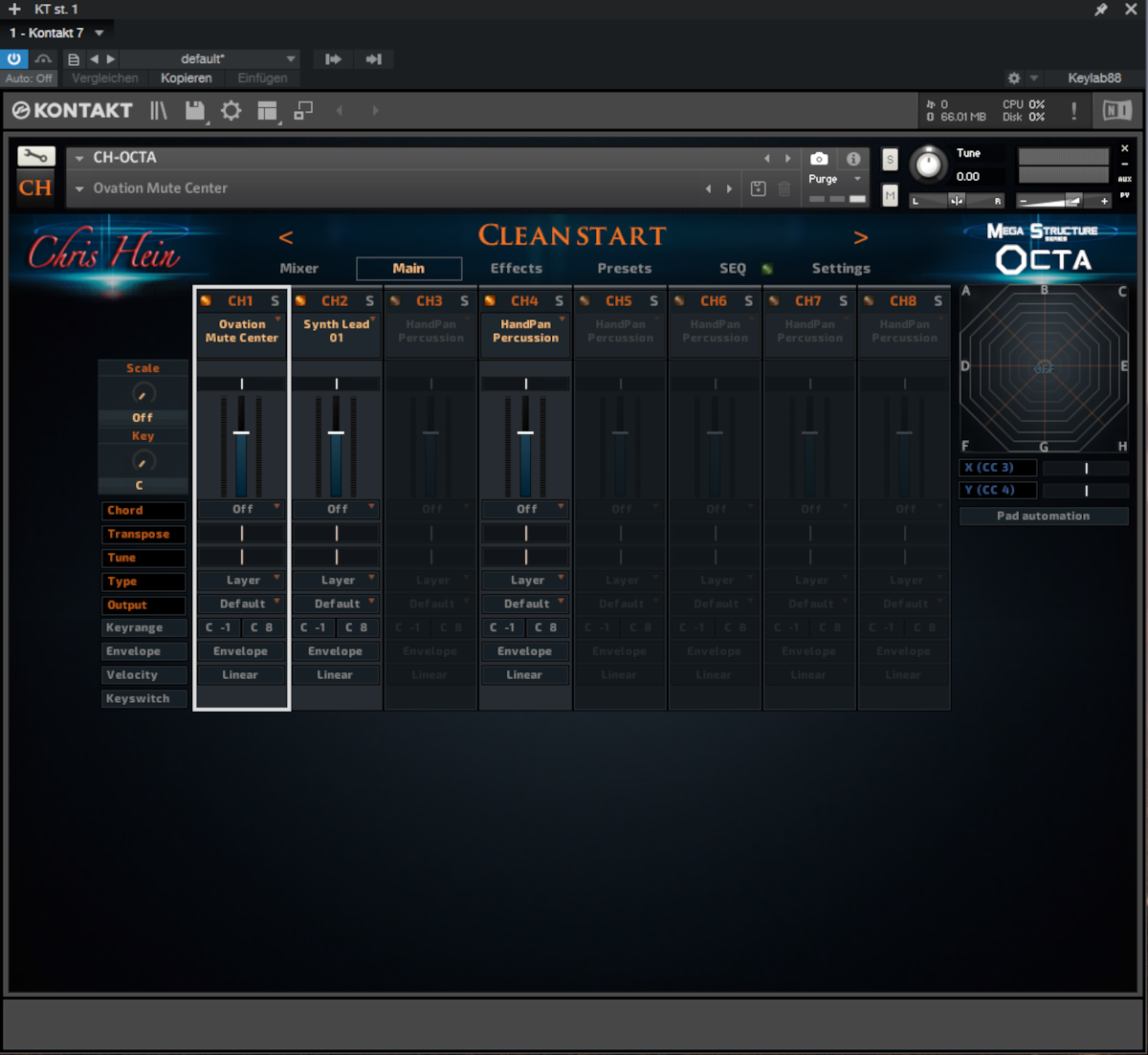
Task: Open Kontakt options gear
Action: pos(232,111)
